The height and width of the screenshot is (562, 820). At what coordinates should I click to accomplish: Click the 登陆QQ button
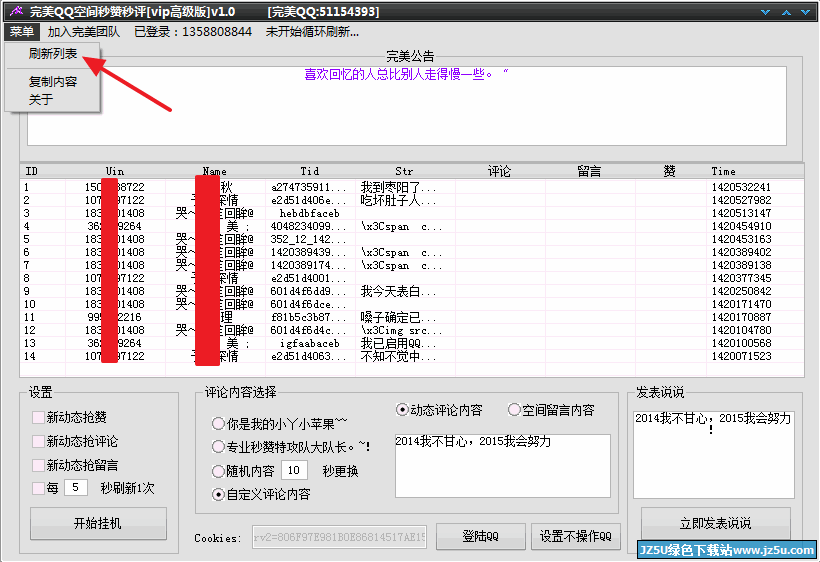[x=481, y=536]
